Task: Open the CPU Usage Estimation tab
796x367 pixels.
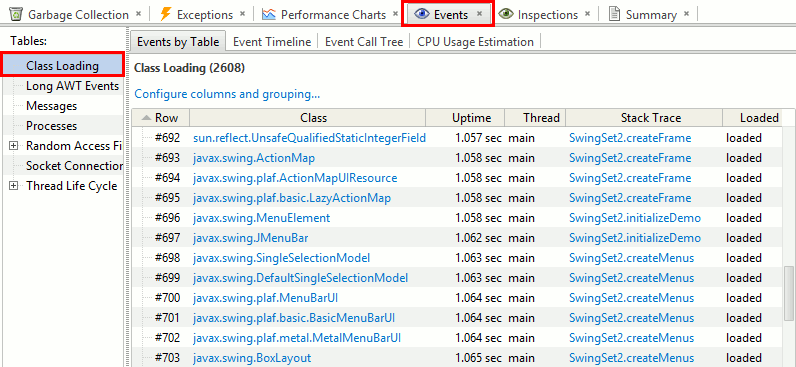Action: (x=475, y=42)
